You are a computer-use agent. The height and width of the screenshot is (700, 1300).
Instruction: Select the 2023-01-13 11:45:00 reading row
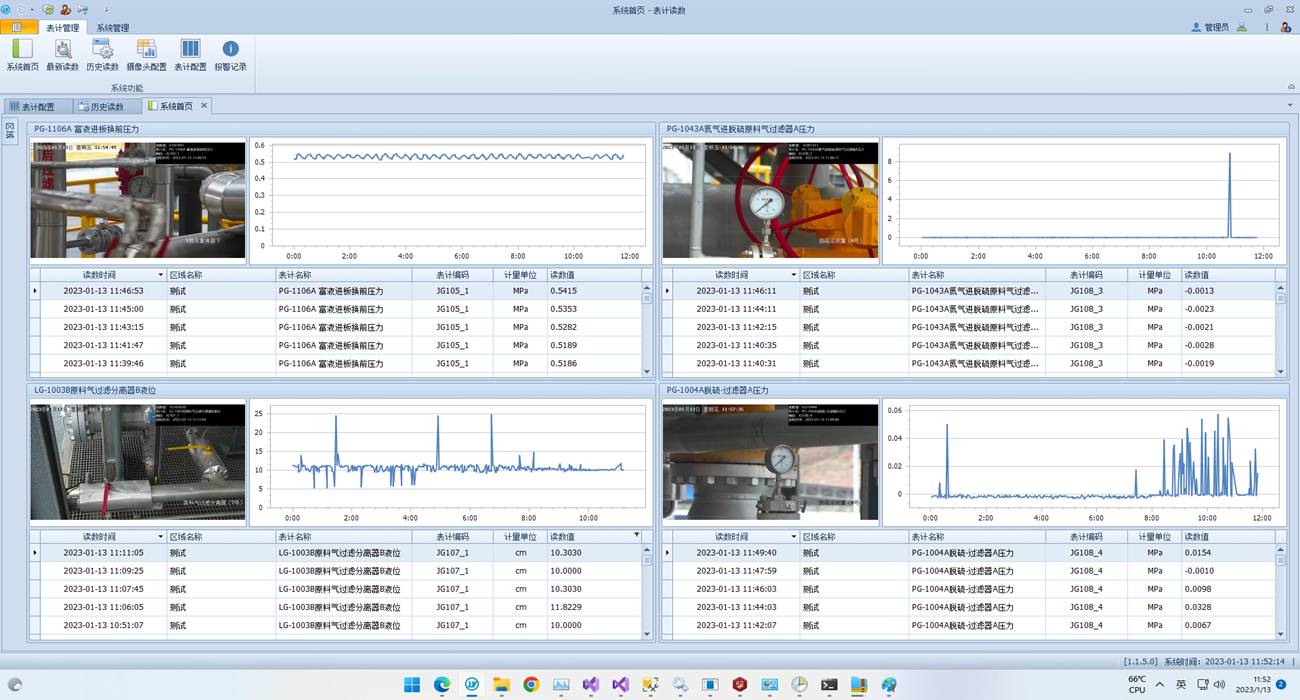(x=103, y=309)
